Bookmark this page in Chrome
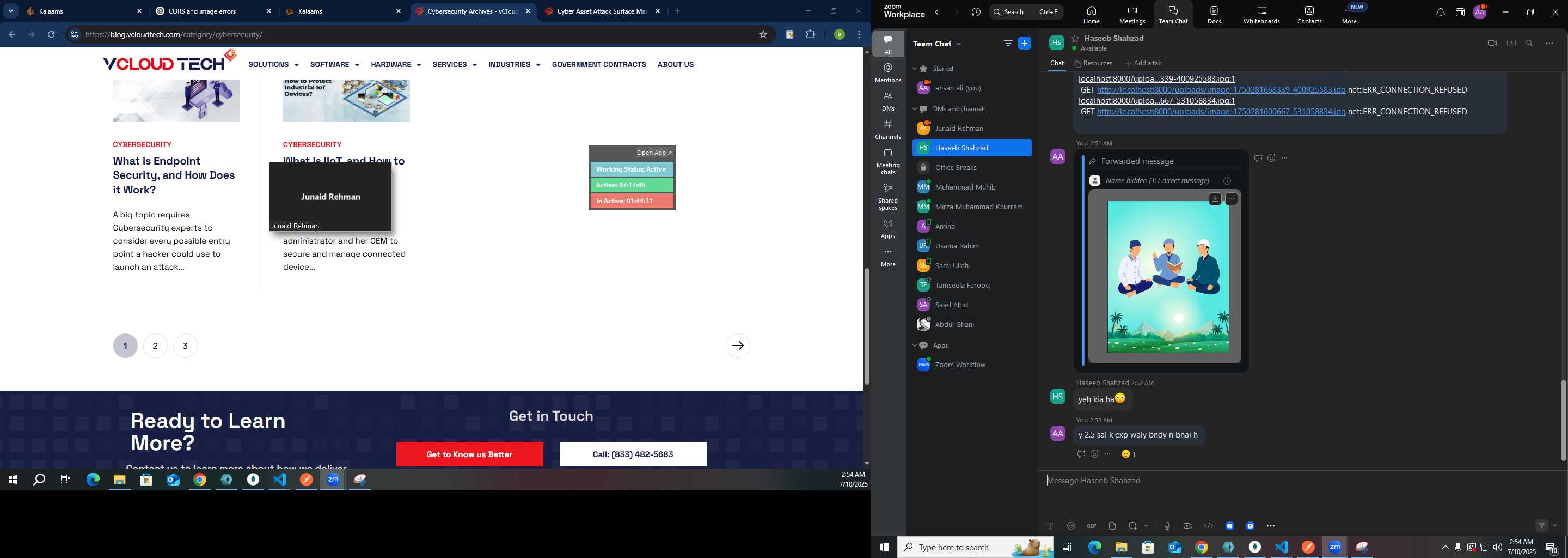The width and height of the screenshot is (1568, 558). [763, 35]
